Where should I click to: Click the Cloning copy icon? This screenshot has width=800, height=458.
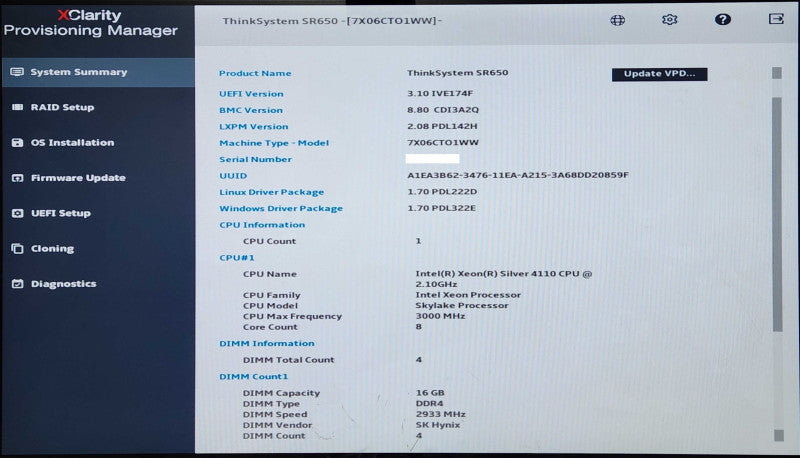[17, 248]
